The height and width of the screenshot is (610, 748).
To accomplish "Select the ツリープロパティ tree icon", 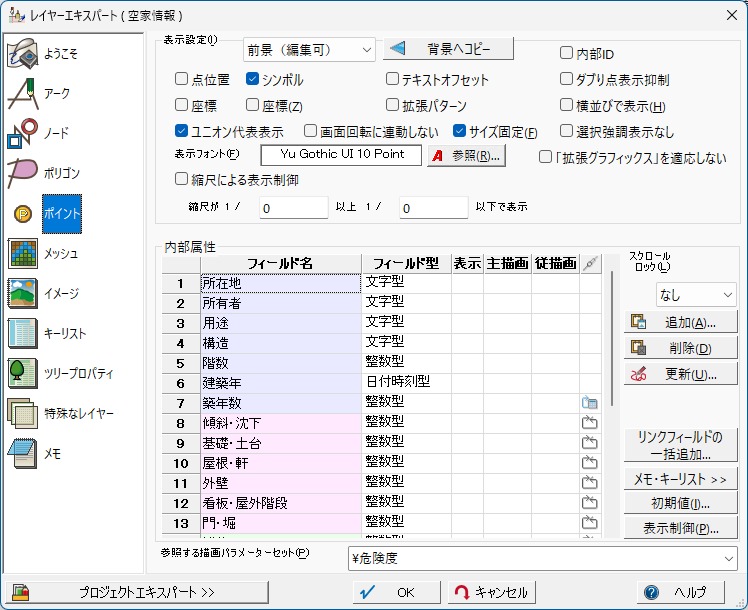I will pos(22,373).
